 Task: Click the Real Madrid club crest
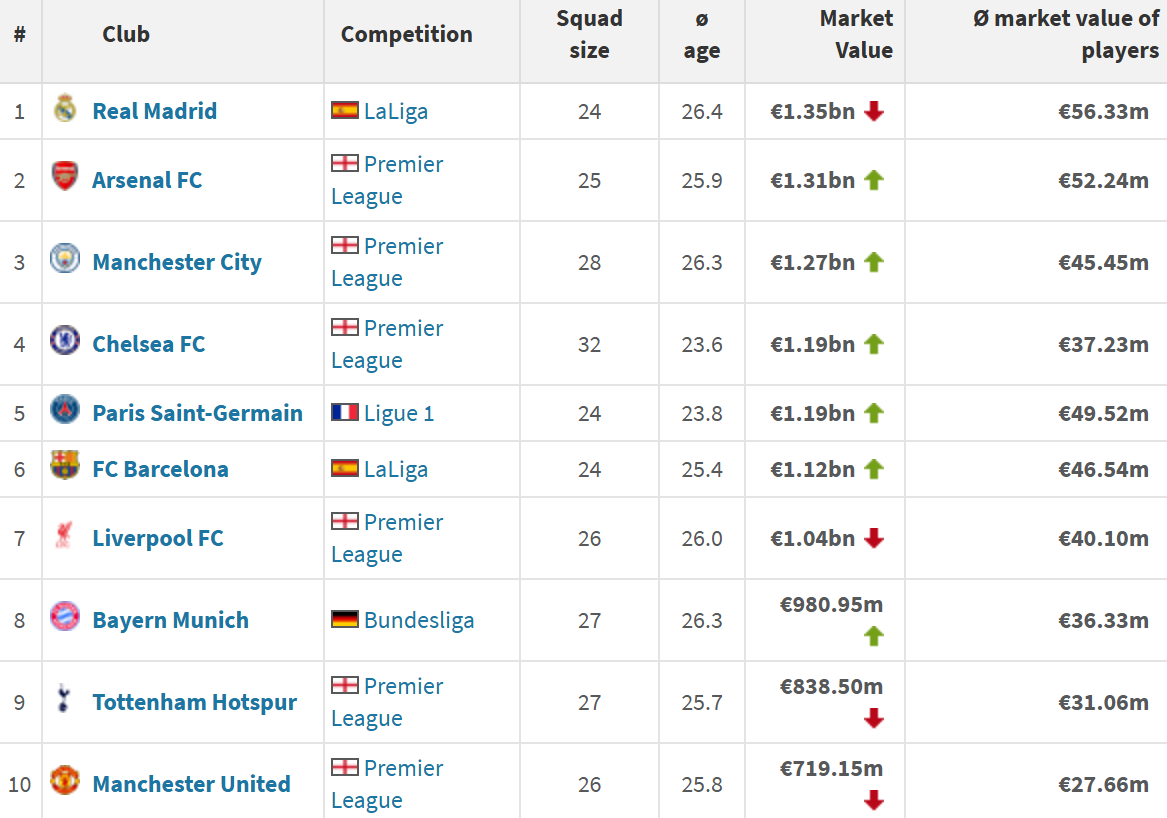(x=65, y=109)
